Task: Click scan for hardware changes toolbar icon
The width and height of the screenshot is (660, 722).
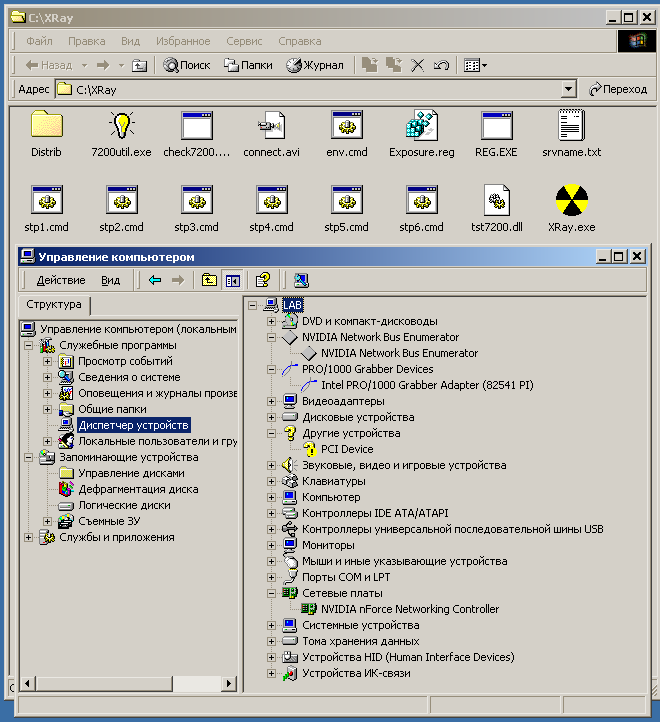Action: click(301, 280)
